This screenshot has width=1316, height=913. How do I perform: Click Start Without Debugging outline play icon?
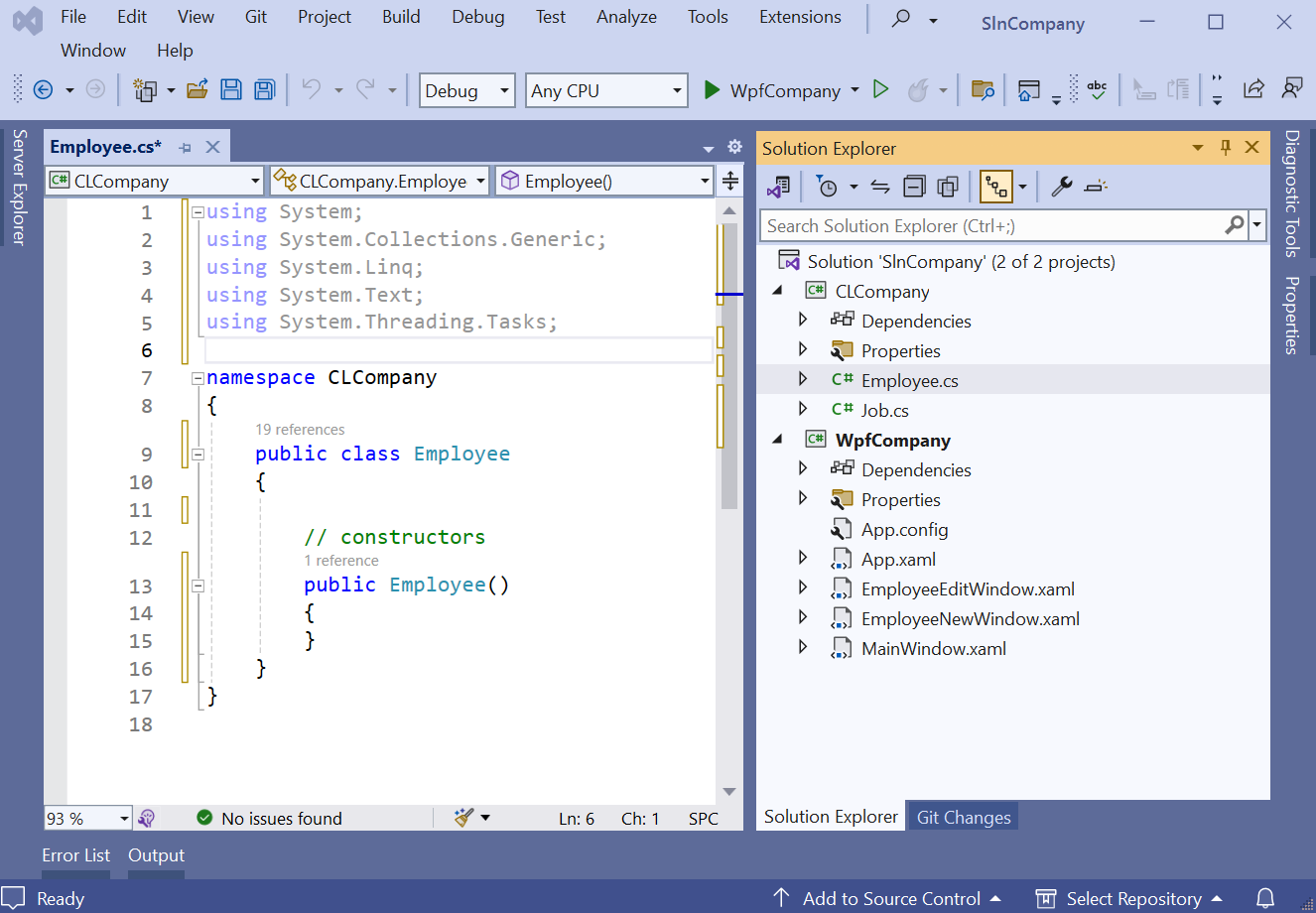tap(880, 90)
